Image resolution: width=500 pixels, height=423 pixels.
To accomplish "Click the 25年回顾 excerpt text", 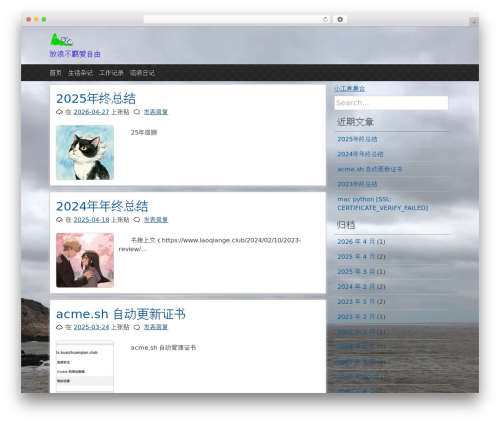I will click(144, 133).
